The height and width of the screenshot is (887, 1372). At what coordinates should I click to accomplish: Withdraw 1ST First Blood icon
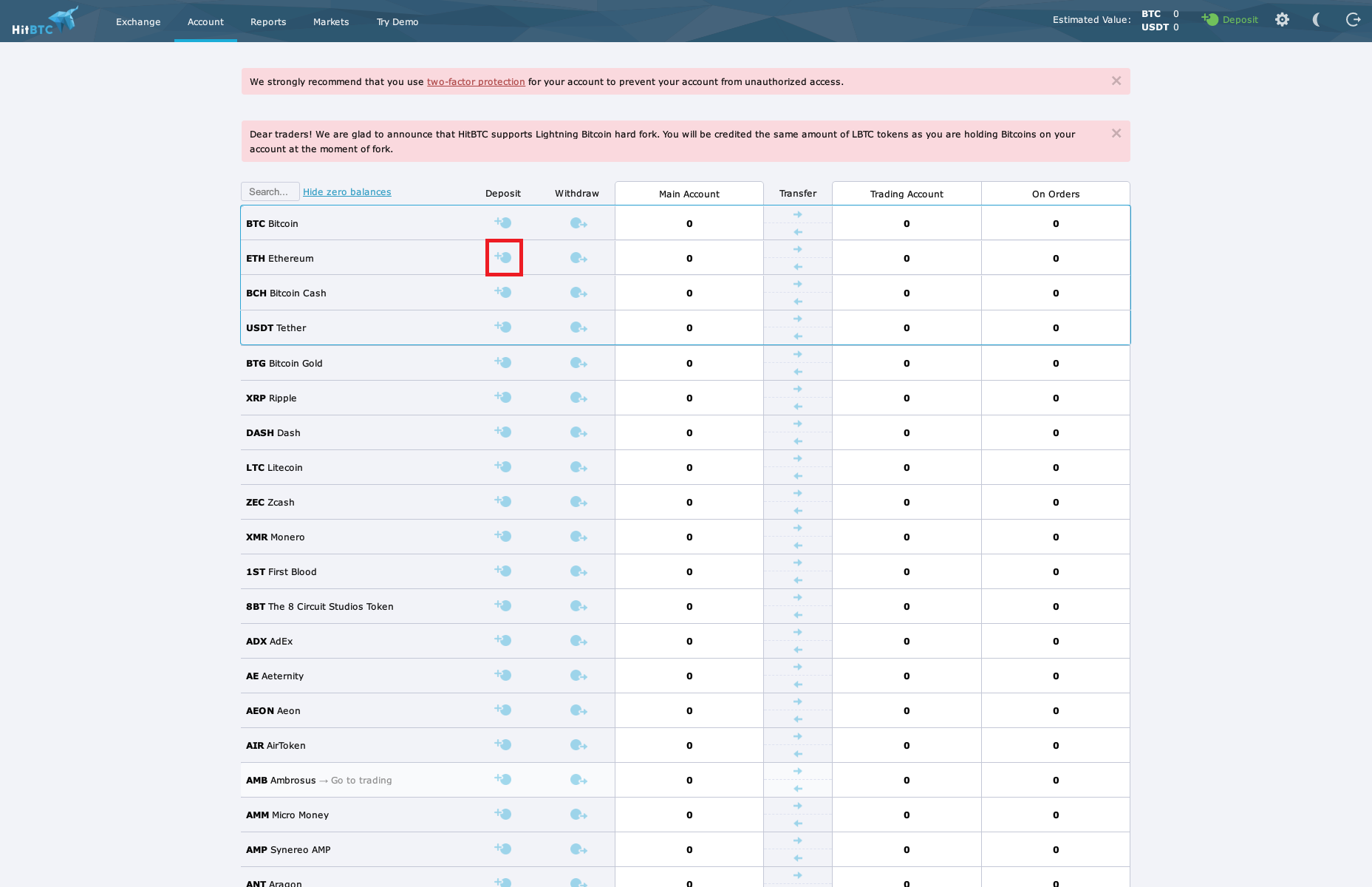[579, 571]
